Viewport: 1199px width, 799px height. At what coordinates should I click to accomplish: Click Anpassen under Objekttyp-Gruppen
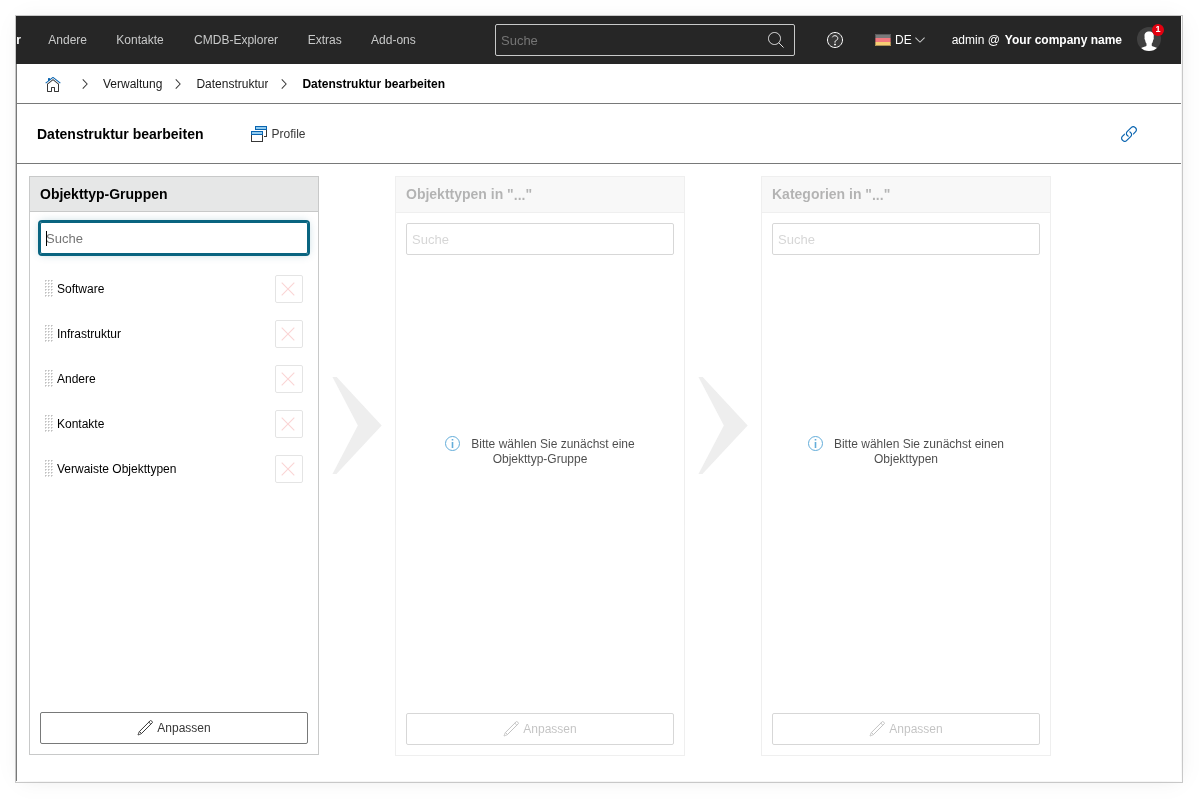pyautogui.click(x=174, y=728)
